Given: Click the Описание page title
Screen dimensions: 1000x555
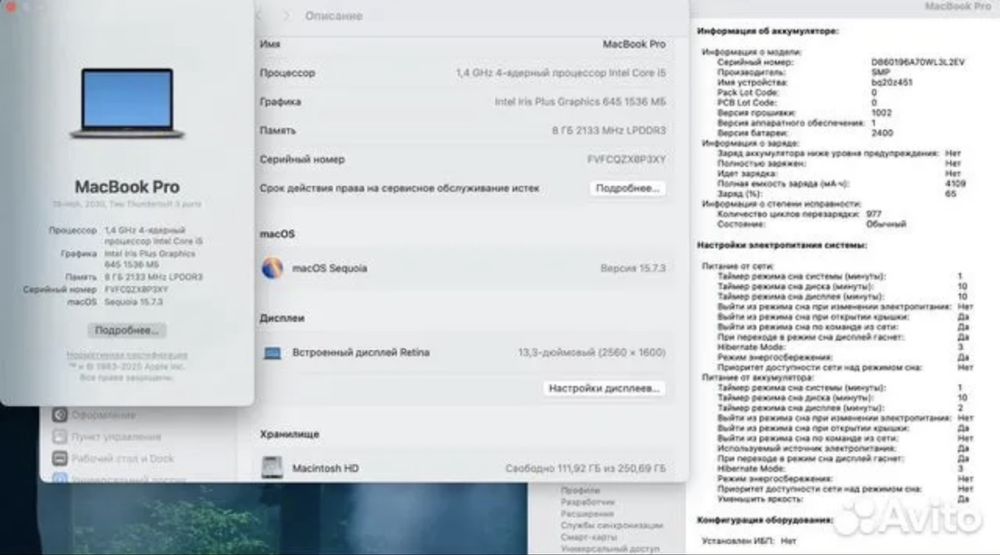Looking at the screenshot, I should (x=334, y=15).
